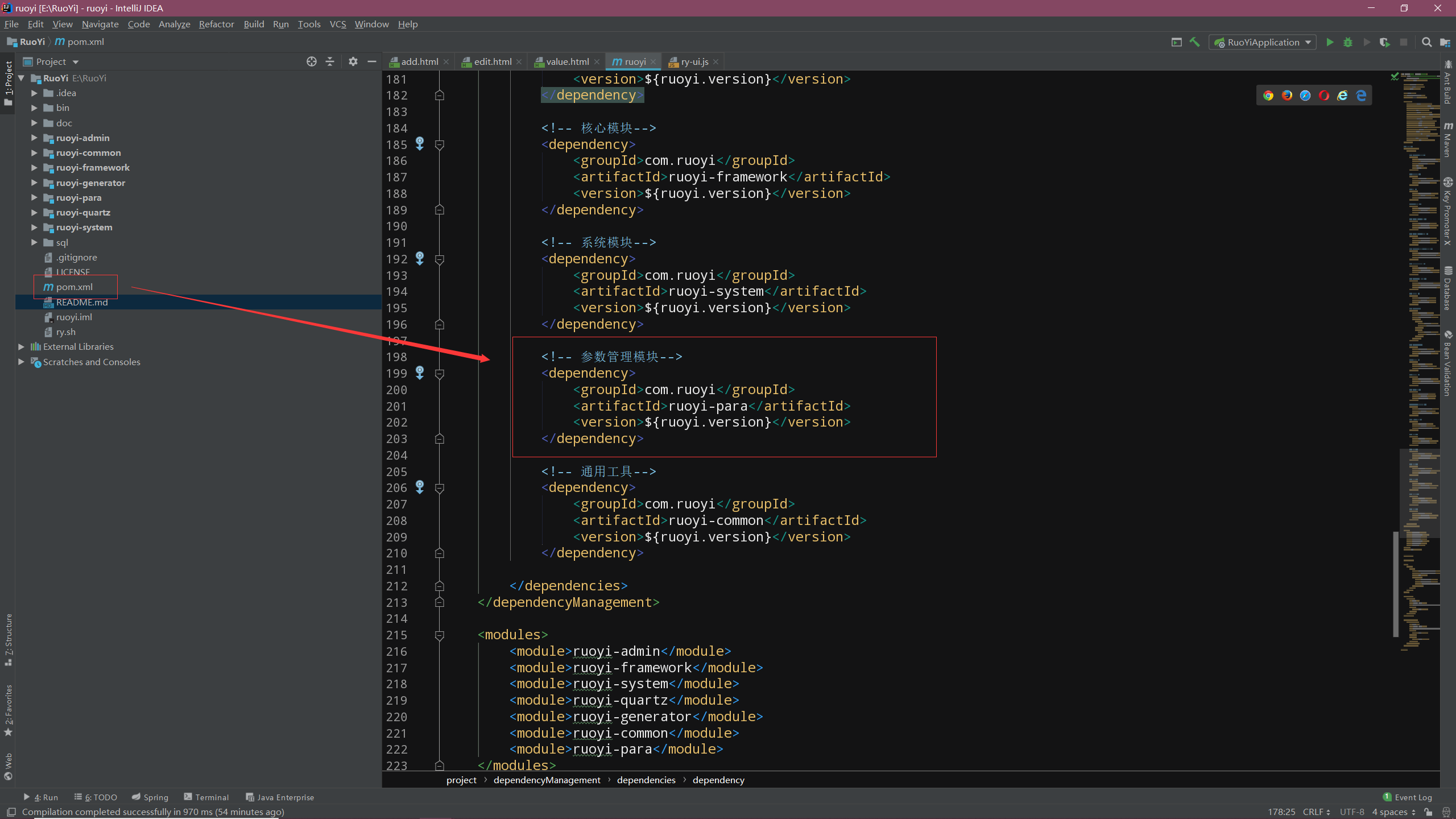Open the Refactor menu
This screenshot has height=819, width=1456.
tap(216, 24)
